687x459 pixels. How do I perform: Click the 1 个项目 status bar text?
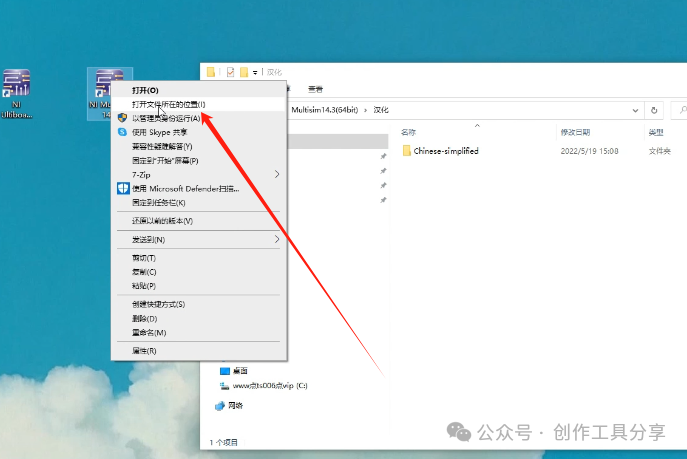coord(223,442)
